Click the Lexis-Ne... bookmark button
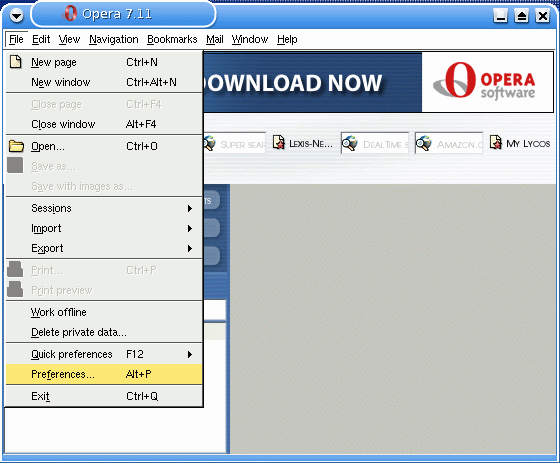 [x=303, y=143]
